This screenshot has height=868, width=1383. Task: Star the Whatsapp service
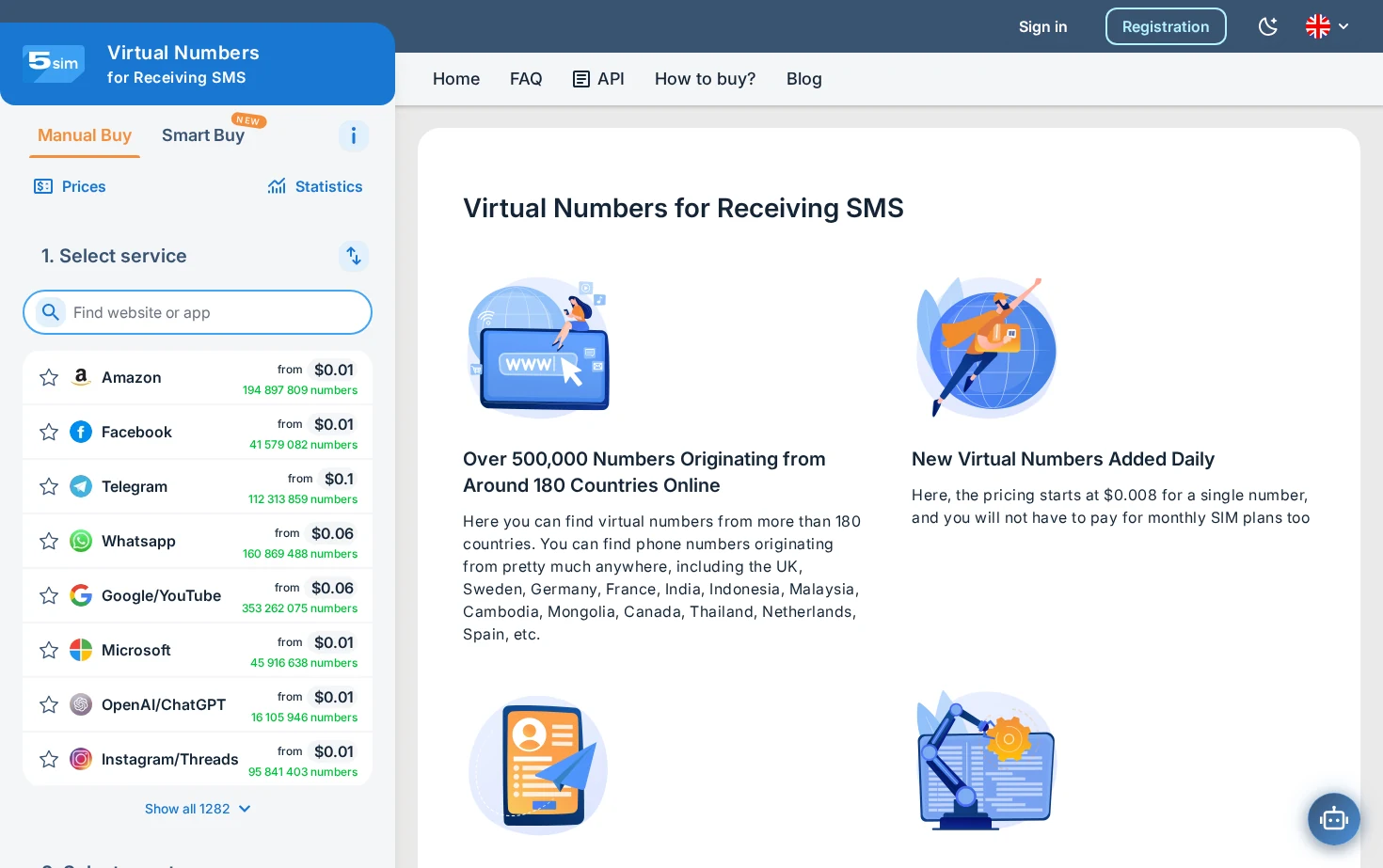[x=49, y=542]
